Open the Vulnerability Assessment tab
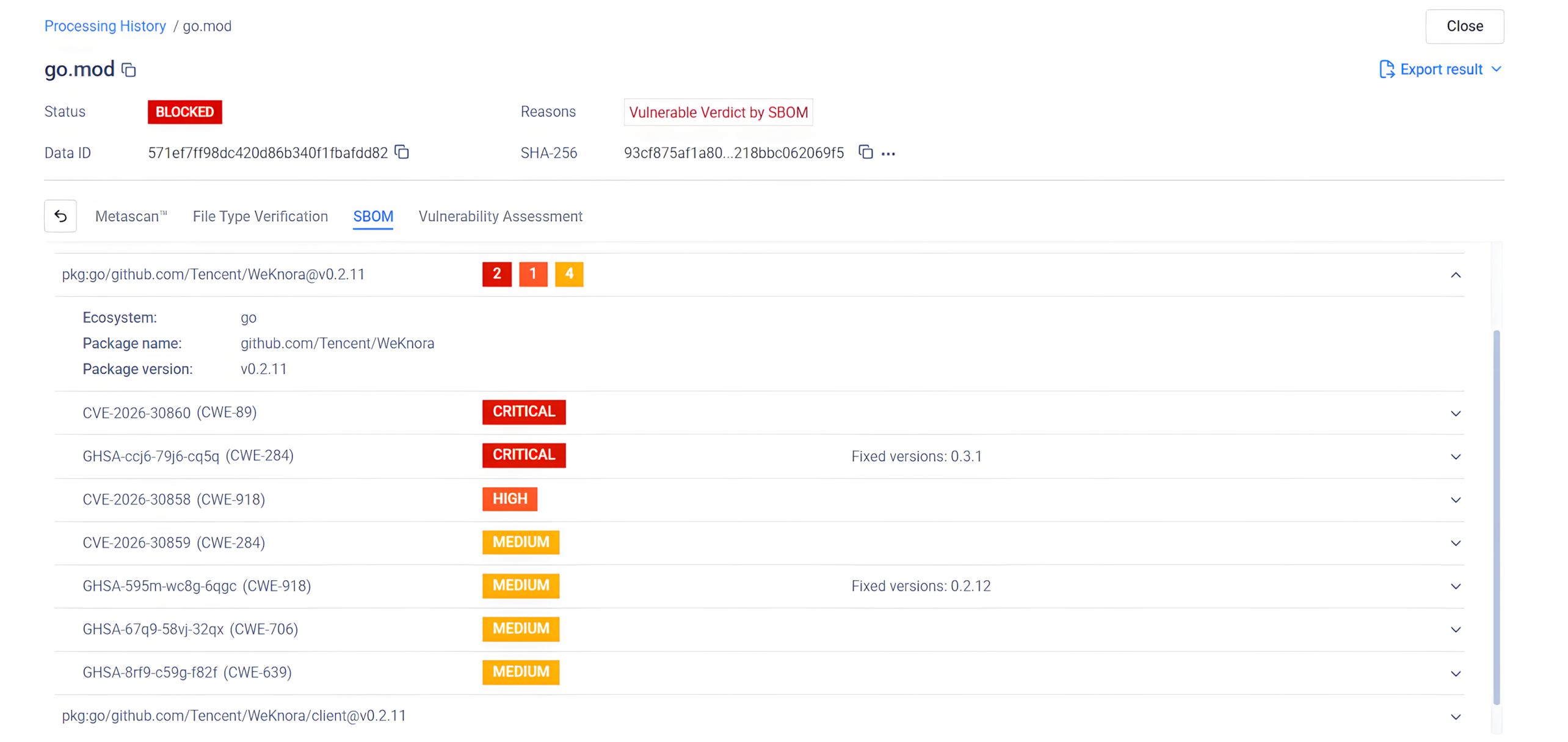 [x=500, y=216]
